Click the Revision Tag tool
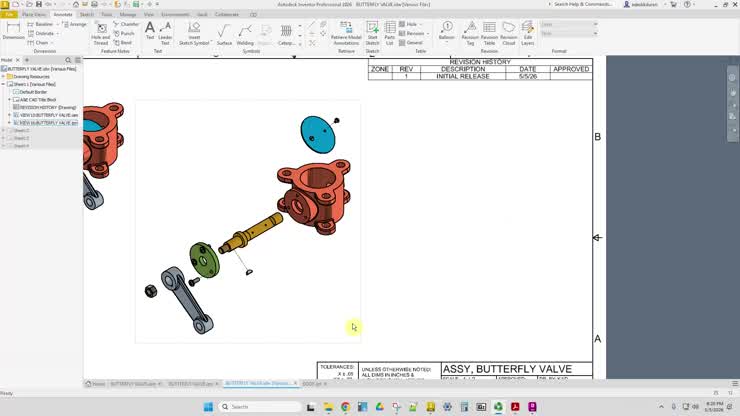The width and height of the screenshot is (740, 416). coord(470,33)
